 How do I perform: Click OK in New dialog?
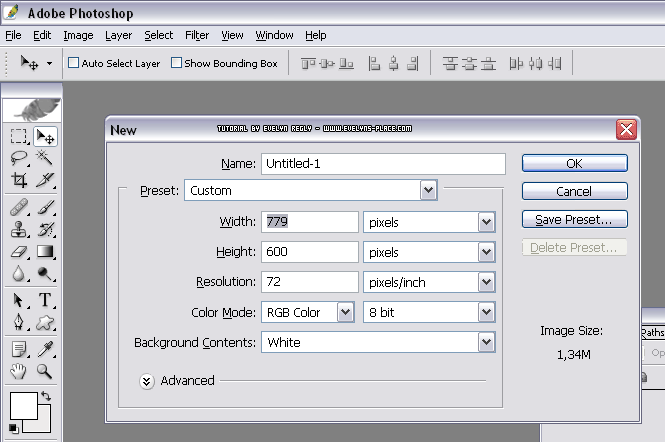[x=575, y=163]
